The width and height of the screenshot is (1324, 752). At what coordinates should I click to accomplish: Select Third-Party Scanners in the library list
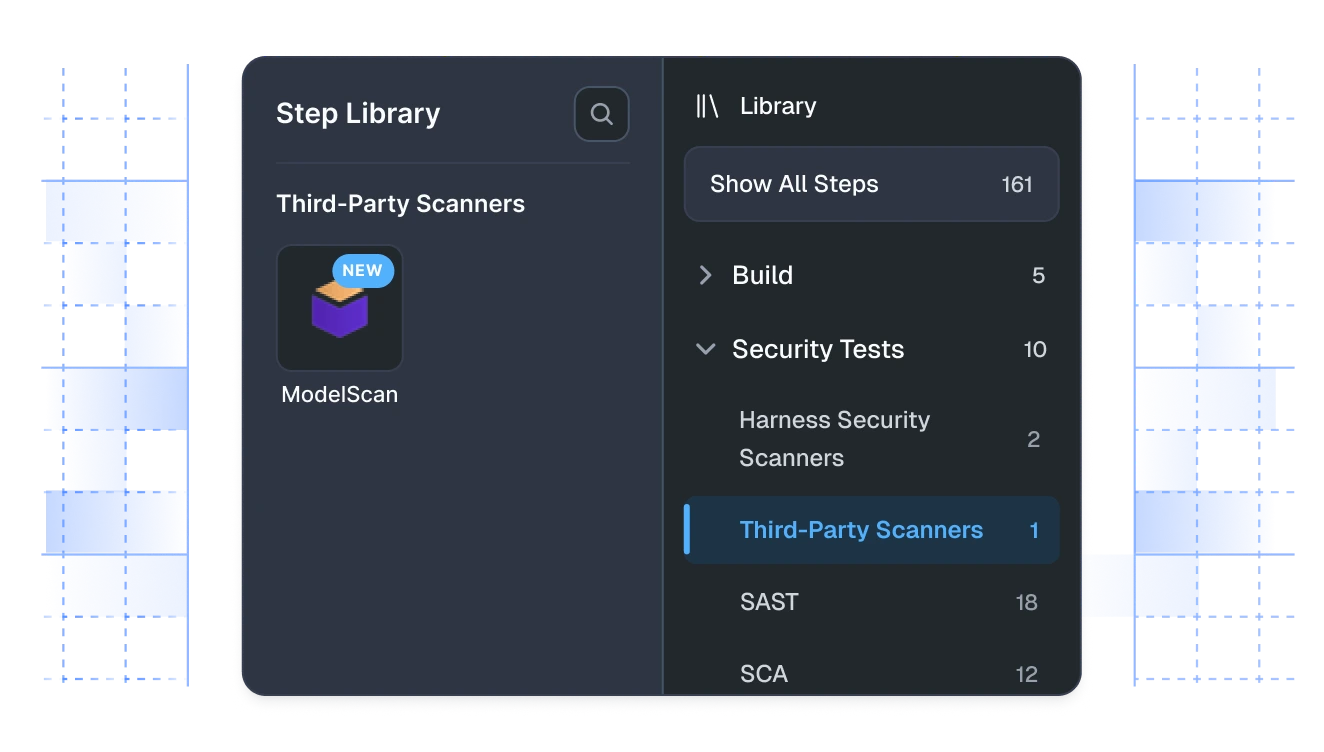click(871, 530)
